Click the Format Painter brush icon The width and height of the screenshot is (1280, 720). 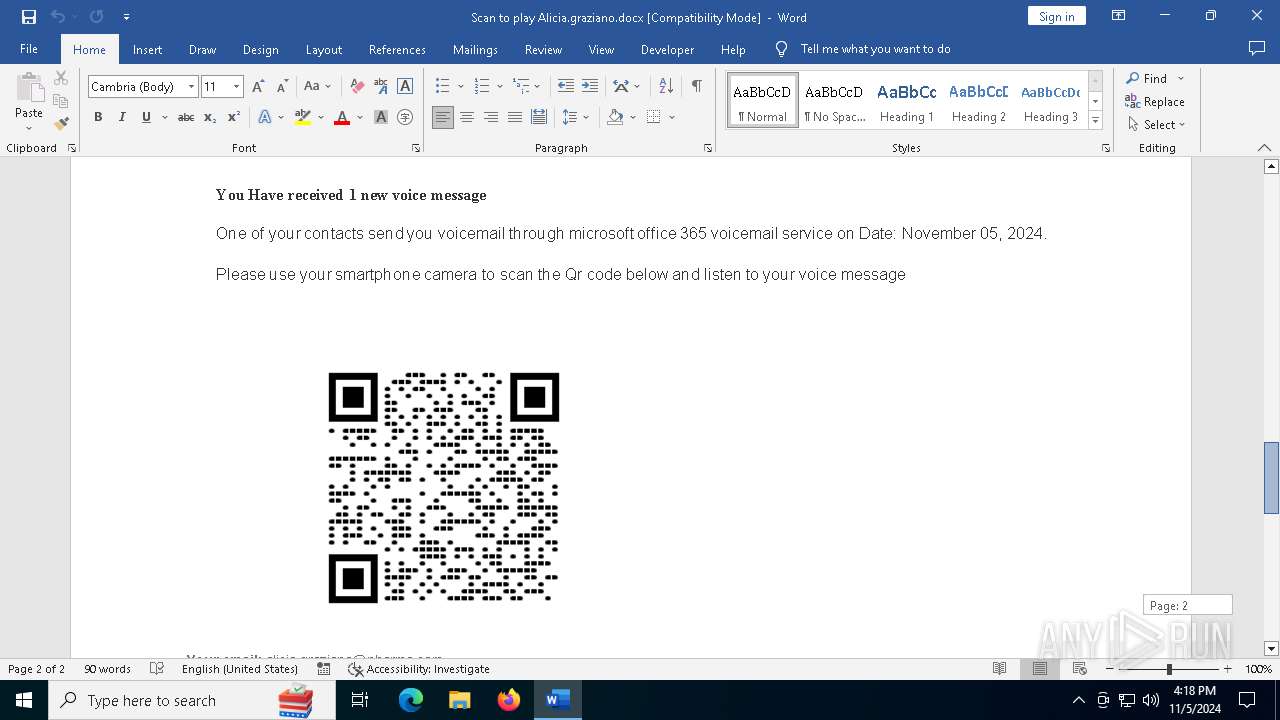[61, 124]
